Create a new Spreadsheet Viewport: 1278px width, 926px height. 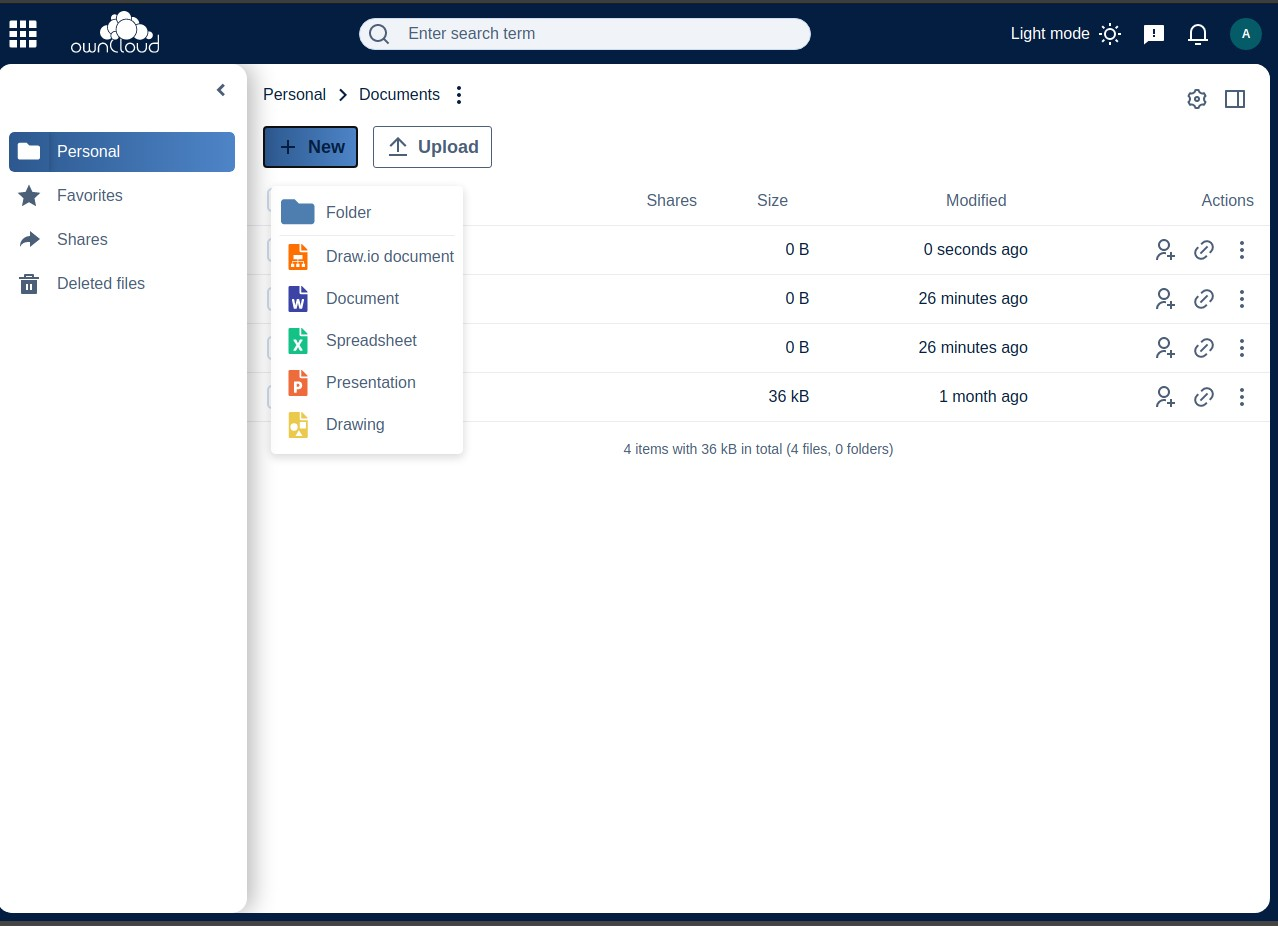(x=367, y=341)
